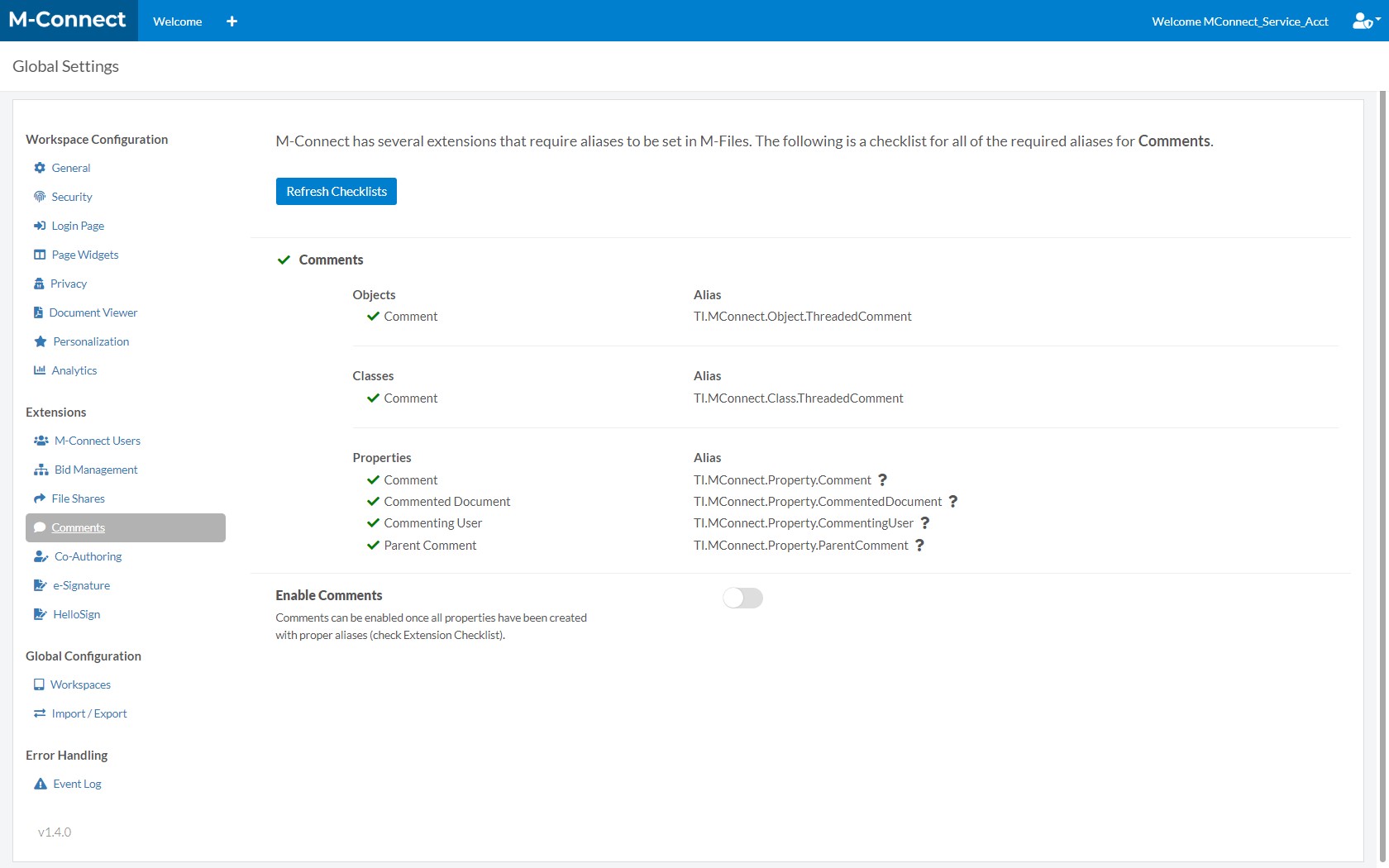Add a new tab with plus

[231, 21]
